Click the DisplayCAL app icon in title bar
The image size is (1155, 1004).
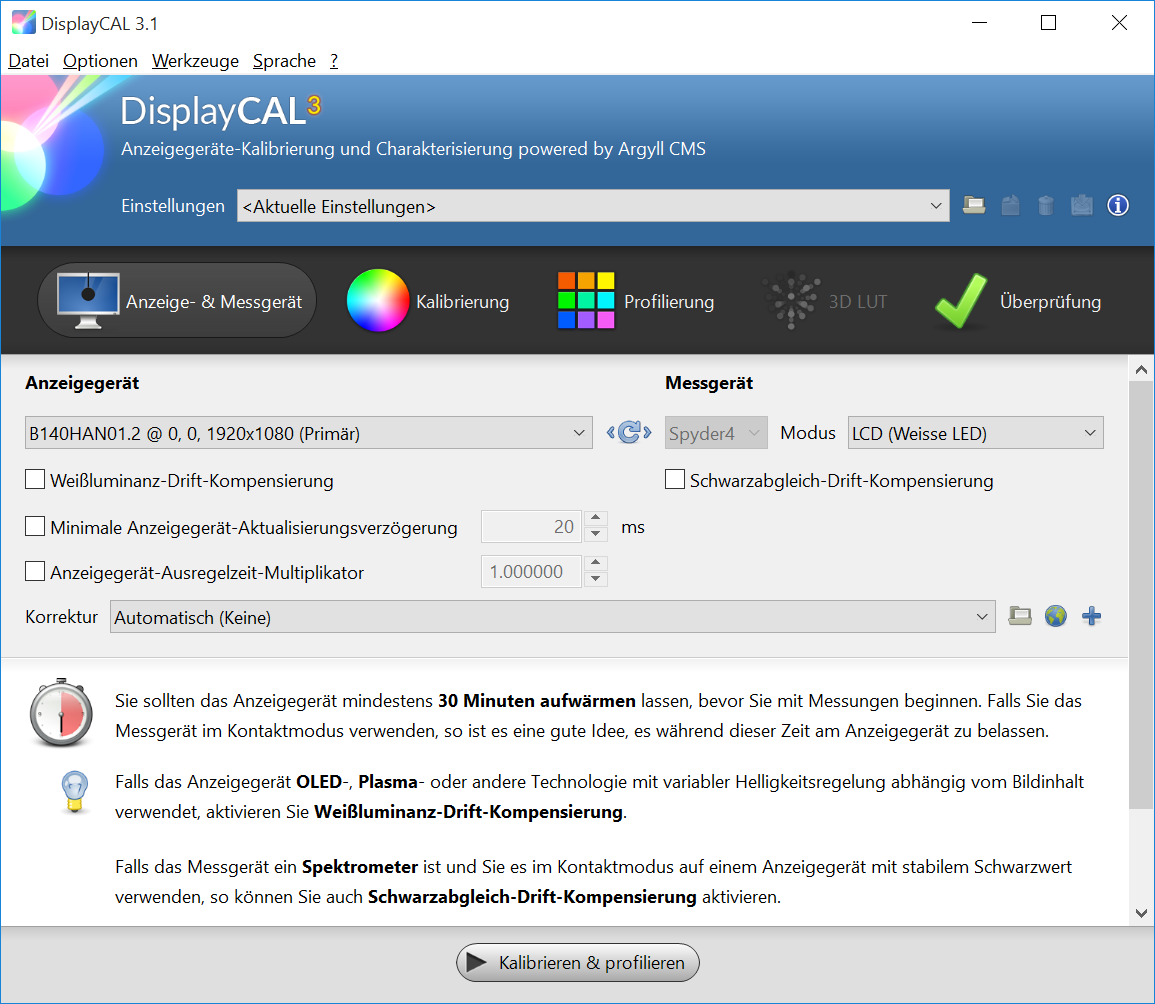(23, 23)
